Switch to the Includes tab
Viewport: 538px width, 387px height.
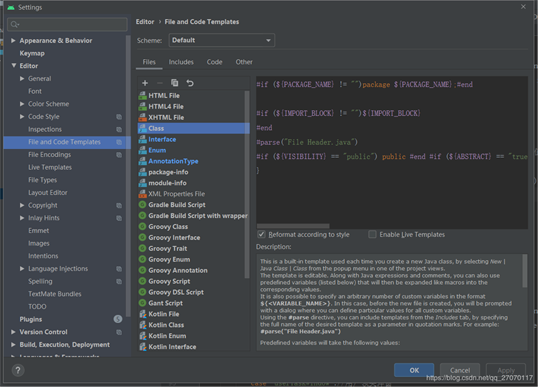point(181,62)
